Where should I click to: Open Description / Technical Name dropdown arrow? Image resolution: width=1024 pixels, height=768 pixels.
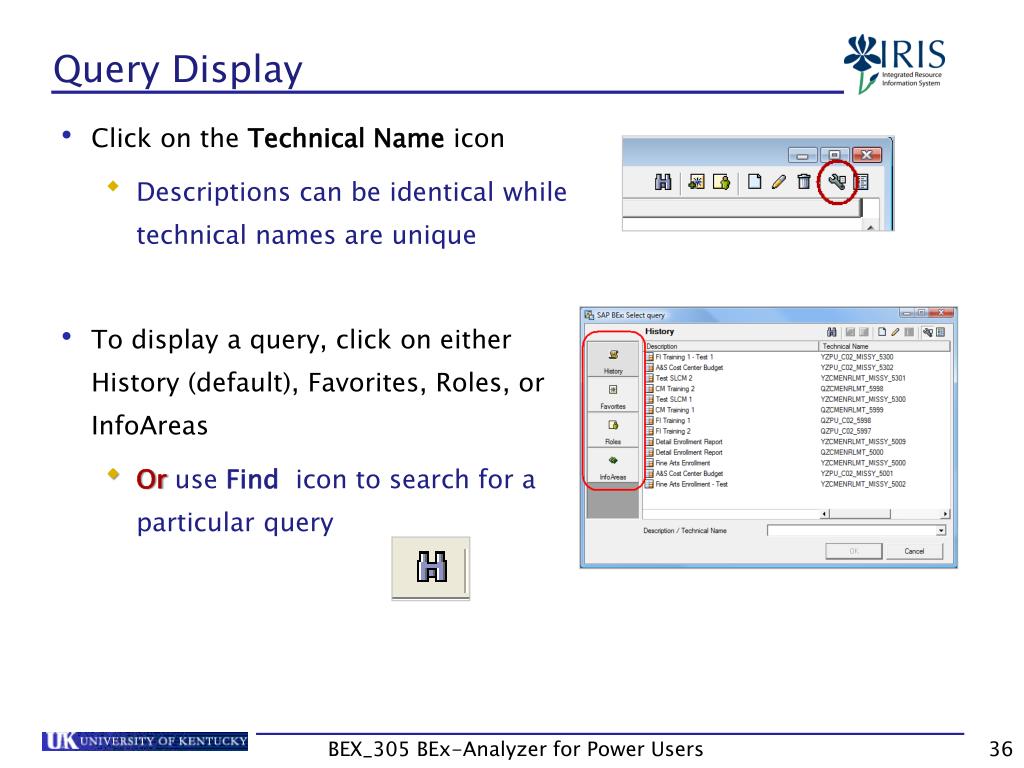(940, 531)
